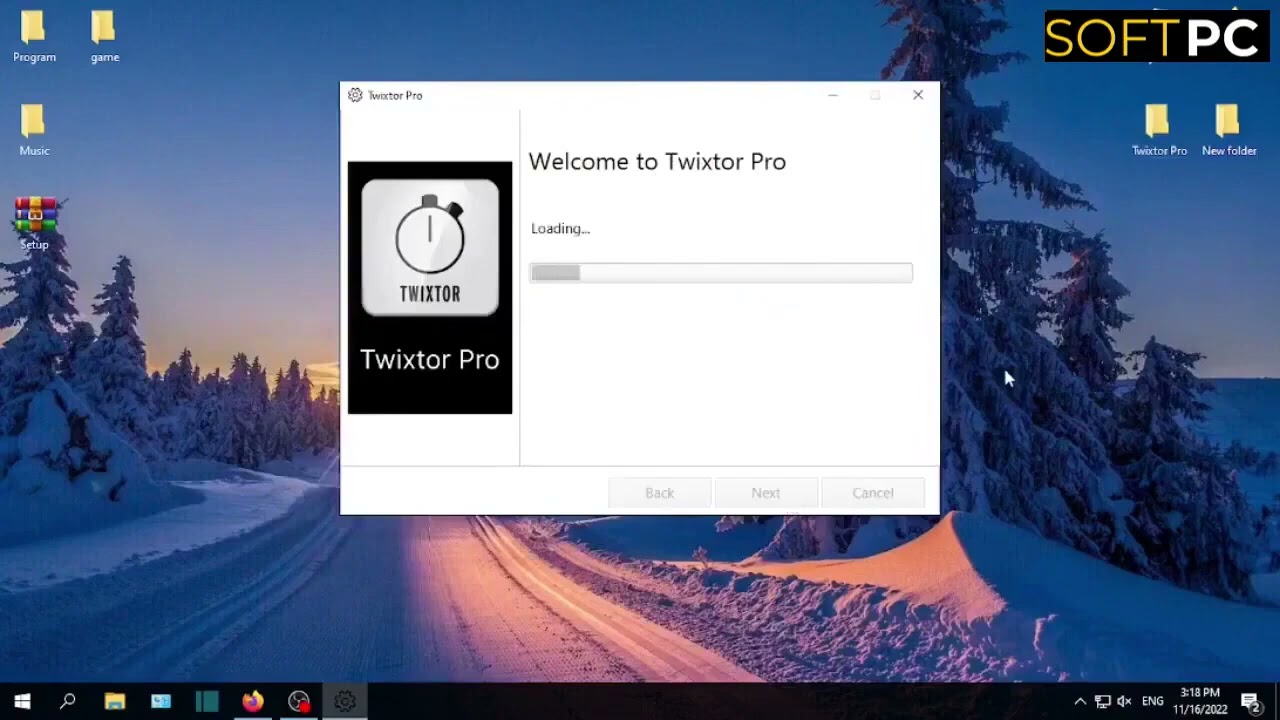Open the Windows Start menu

pyautogui.click(x=22, y=702)
